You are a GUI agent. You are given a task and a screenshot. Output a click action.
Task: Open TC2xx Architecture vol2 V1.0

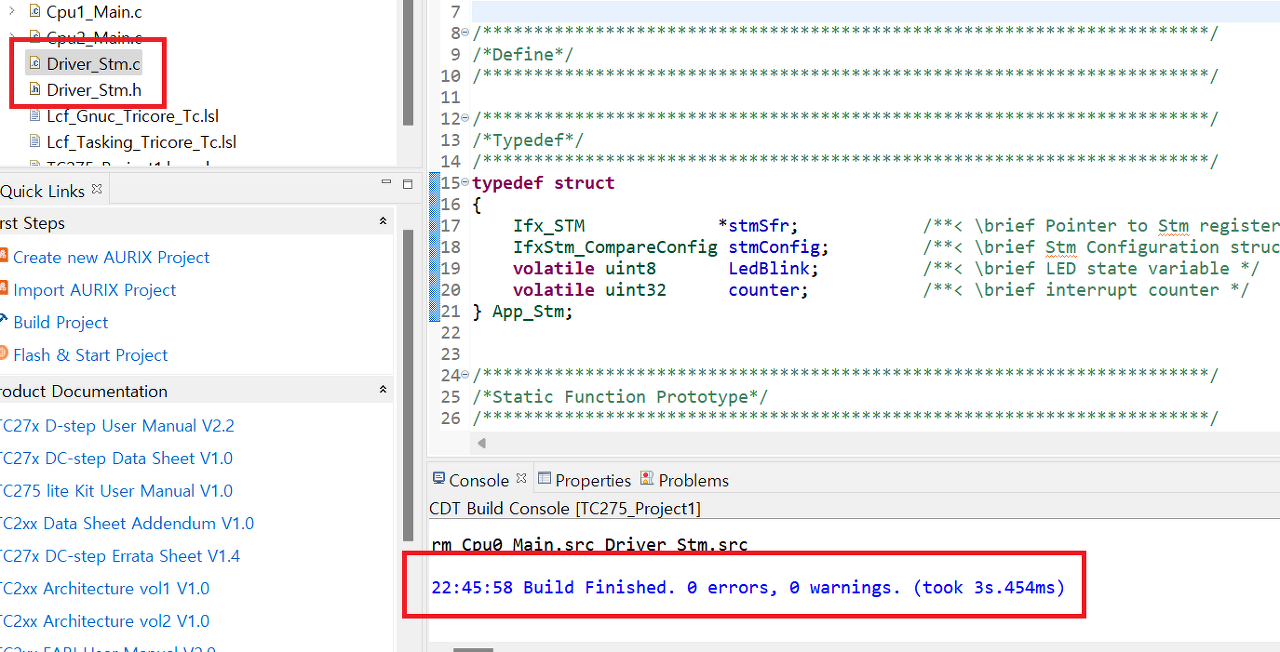click(x=104, y=621)
